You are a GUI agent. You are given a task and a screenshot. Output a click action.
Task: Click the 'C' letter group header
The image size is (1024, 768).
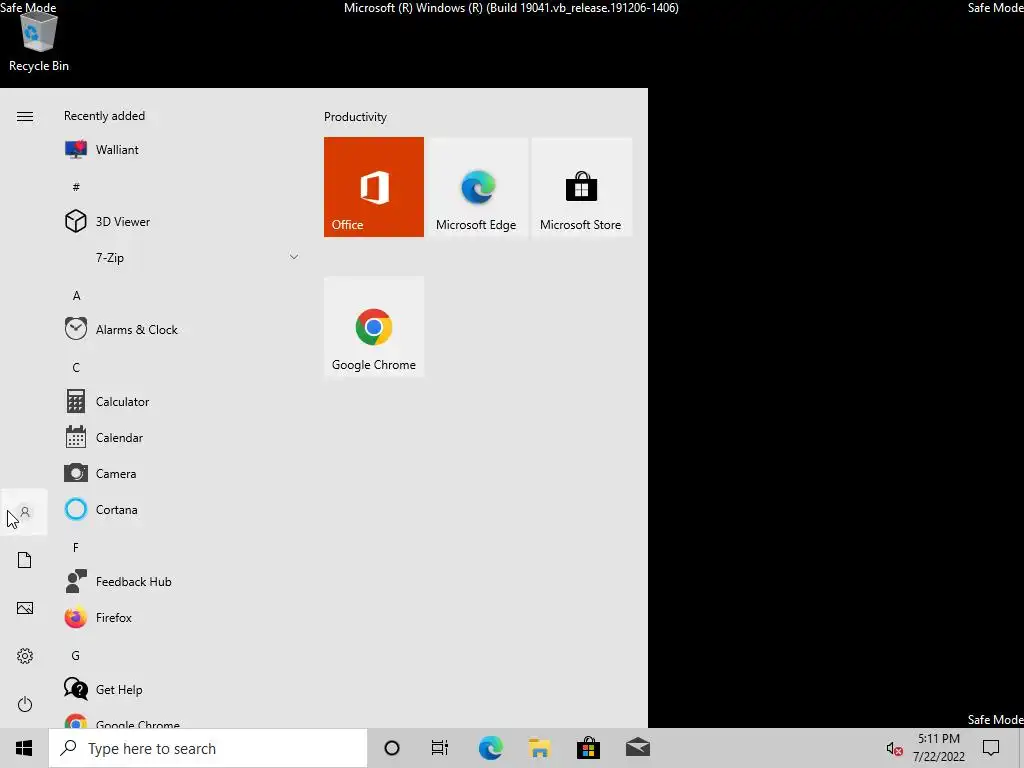pyautogui.click(x=76, y=367)
